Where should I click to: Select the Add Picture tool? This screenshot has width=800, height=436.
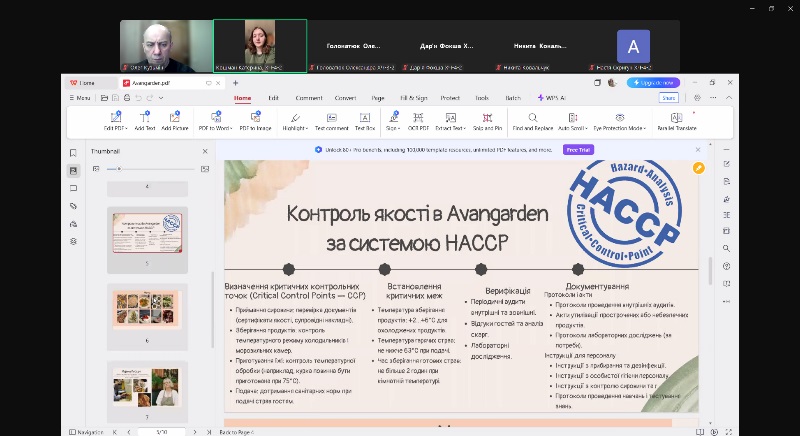coord(174,121)
